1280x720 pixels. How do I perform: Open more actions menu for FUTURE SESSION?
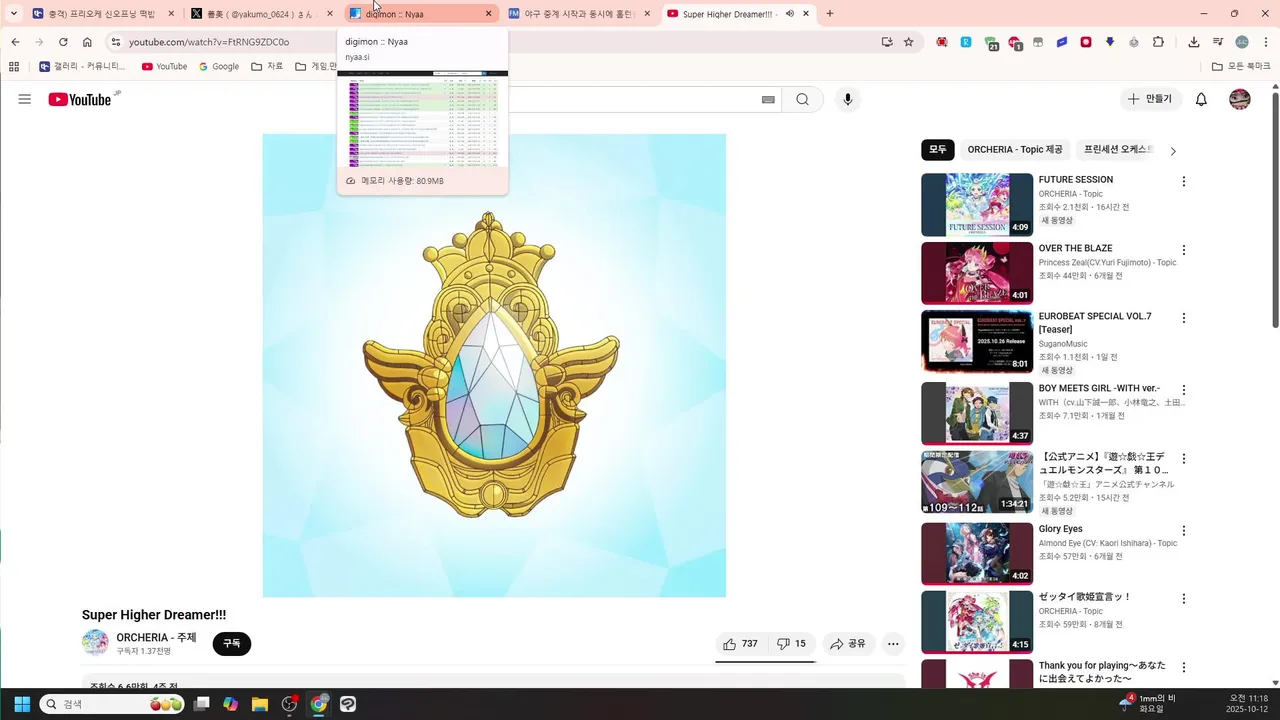tap(1184, 182)
